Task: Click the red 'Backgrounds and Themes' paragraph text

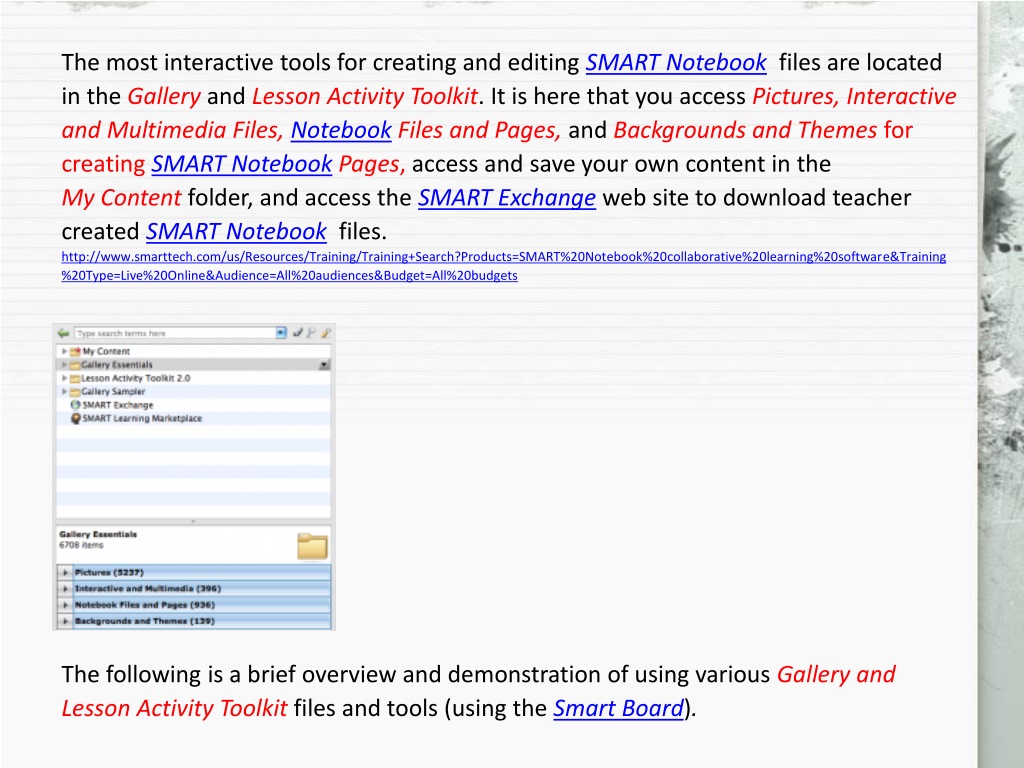Action: click(x=745, y=130)
